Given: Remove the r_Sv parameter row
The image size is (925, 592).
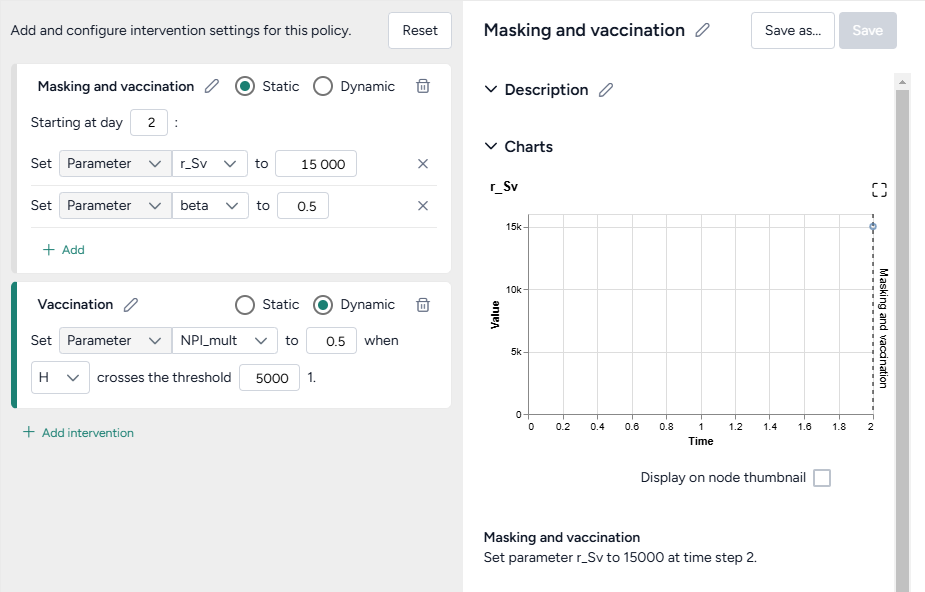Looking at the screenshot, I should [423, 164].
